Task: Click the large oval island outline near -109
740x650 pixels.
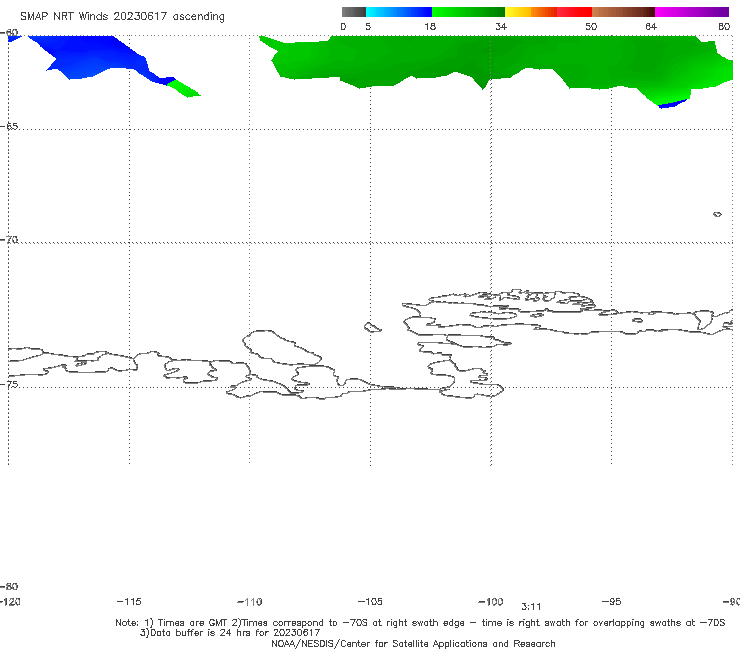Action: (282, 347)
